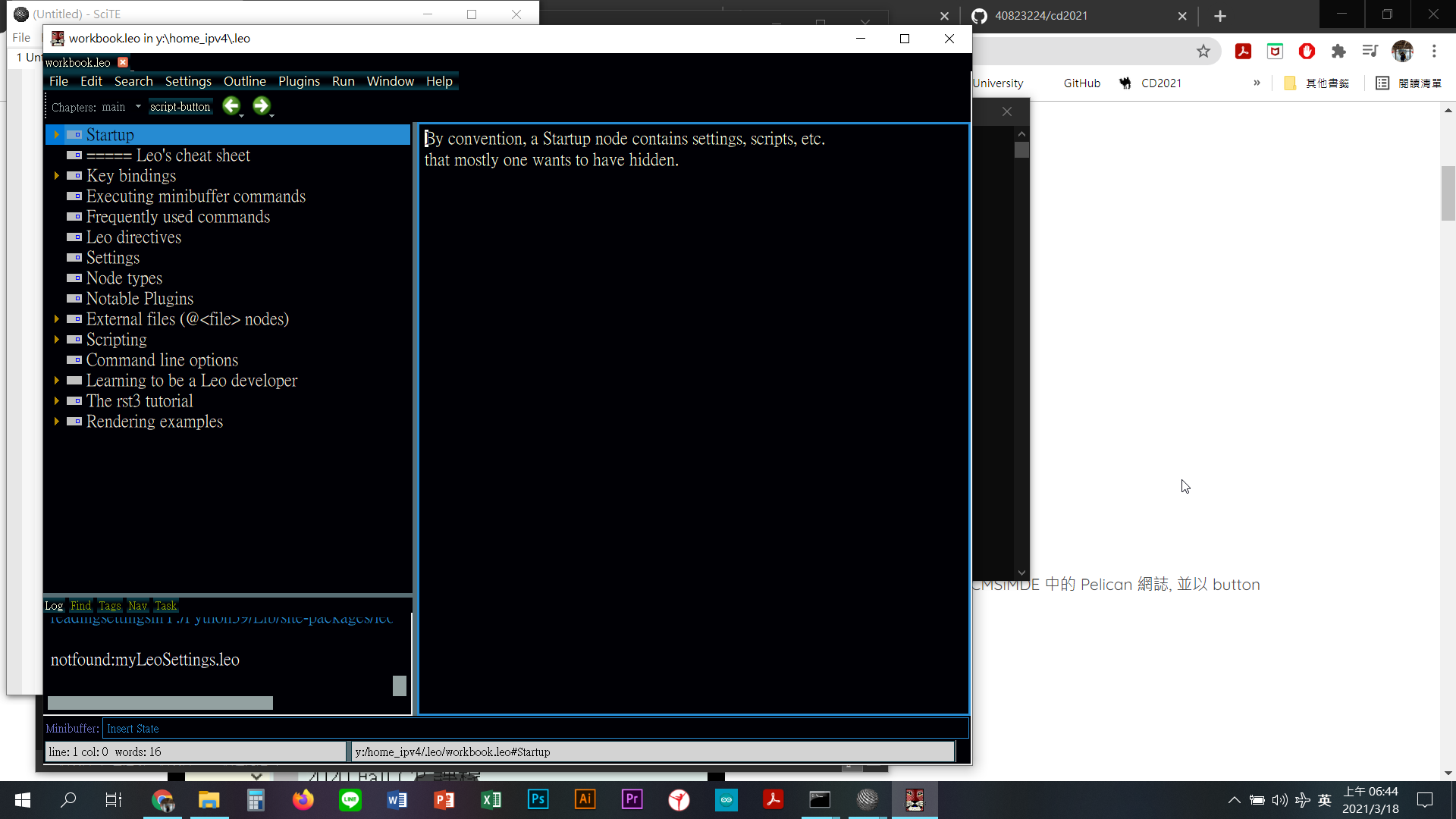
Task: Open the Help menu in Leo
Action: pyautogui.click(x=439, y=81)
